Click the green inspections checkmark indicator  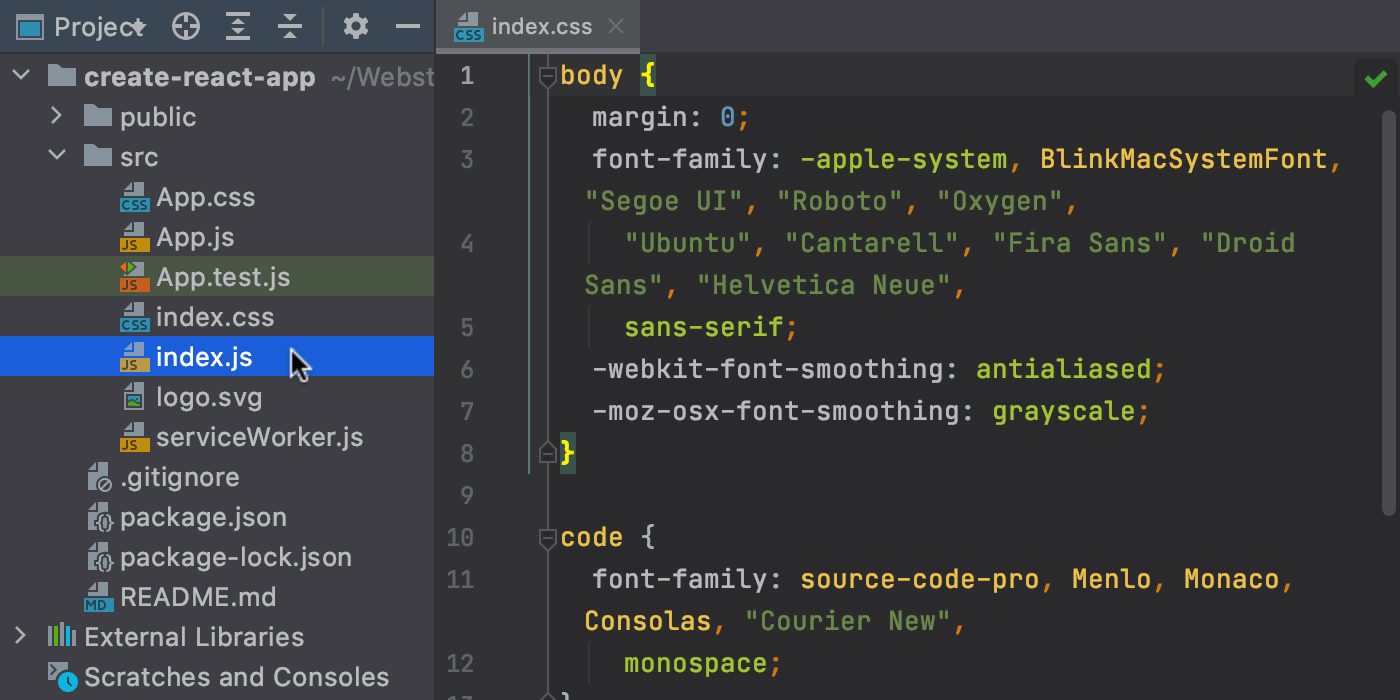pos(1375,77)
